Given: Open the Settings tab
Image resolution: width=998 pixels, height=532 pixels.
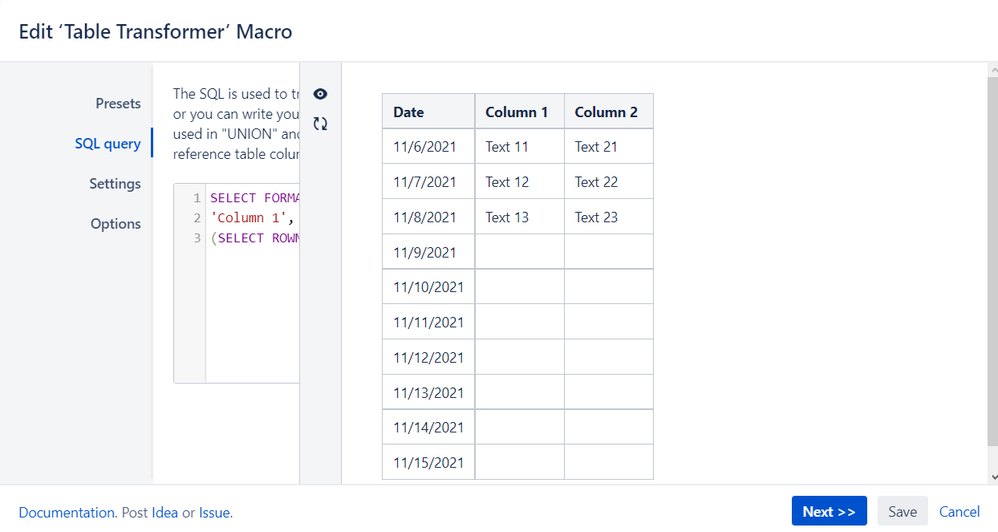Looking at the screenshot, I should 115,184.
